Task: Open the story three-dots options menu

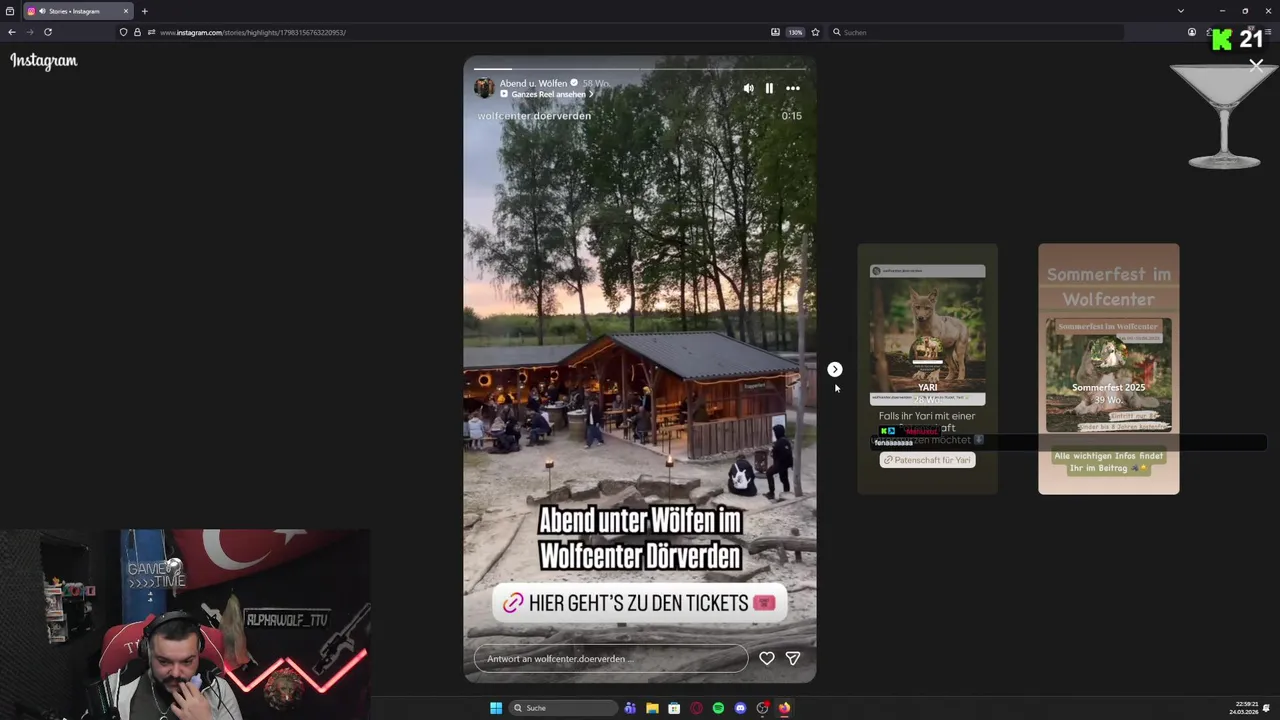Action: tap(792, 88)
